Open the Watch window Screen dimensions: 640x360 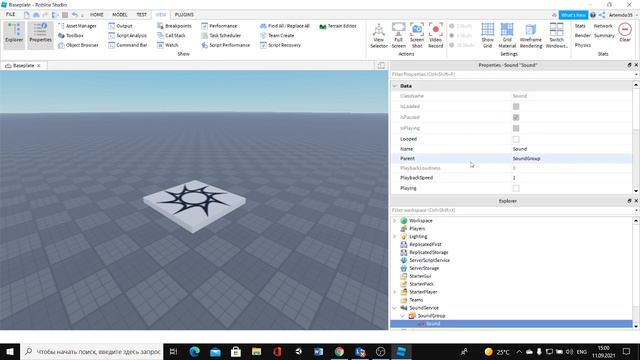click(x=167, y=45)
